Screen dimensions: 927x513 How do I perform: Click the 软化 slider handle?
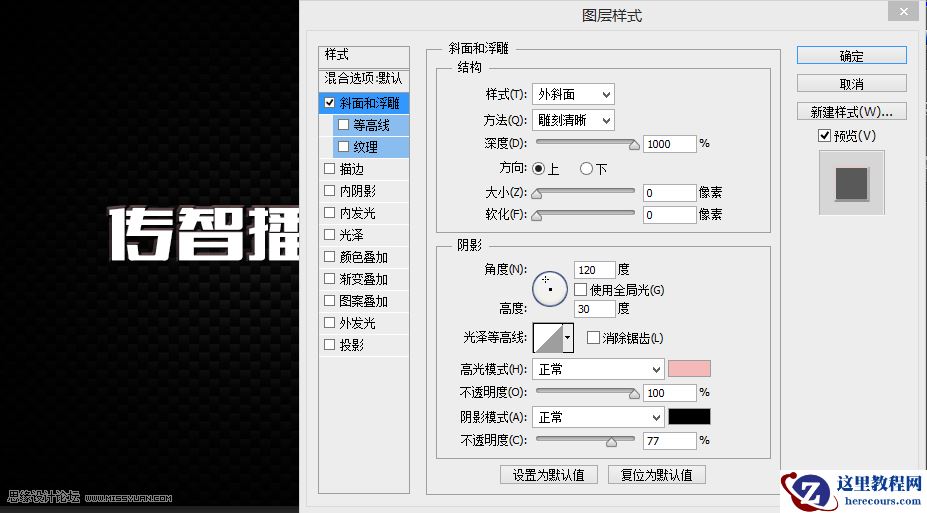click(537, 216)
